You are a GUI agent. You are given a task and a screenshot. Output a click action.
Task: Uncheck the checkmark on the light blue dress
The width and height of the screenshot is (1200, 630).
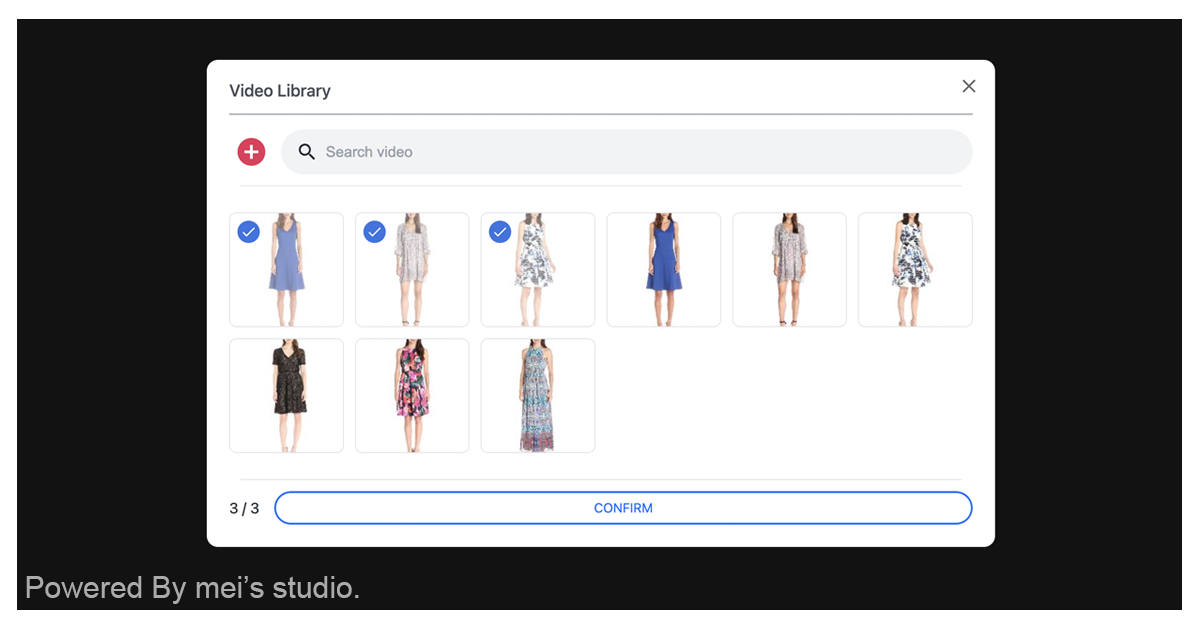pos(249,232)
